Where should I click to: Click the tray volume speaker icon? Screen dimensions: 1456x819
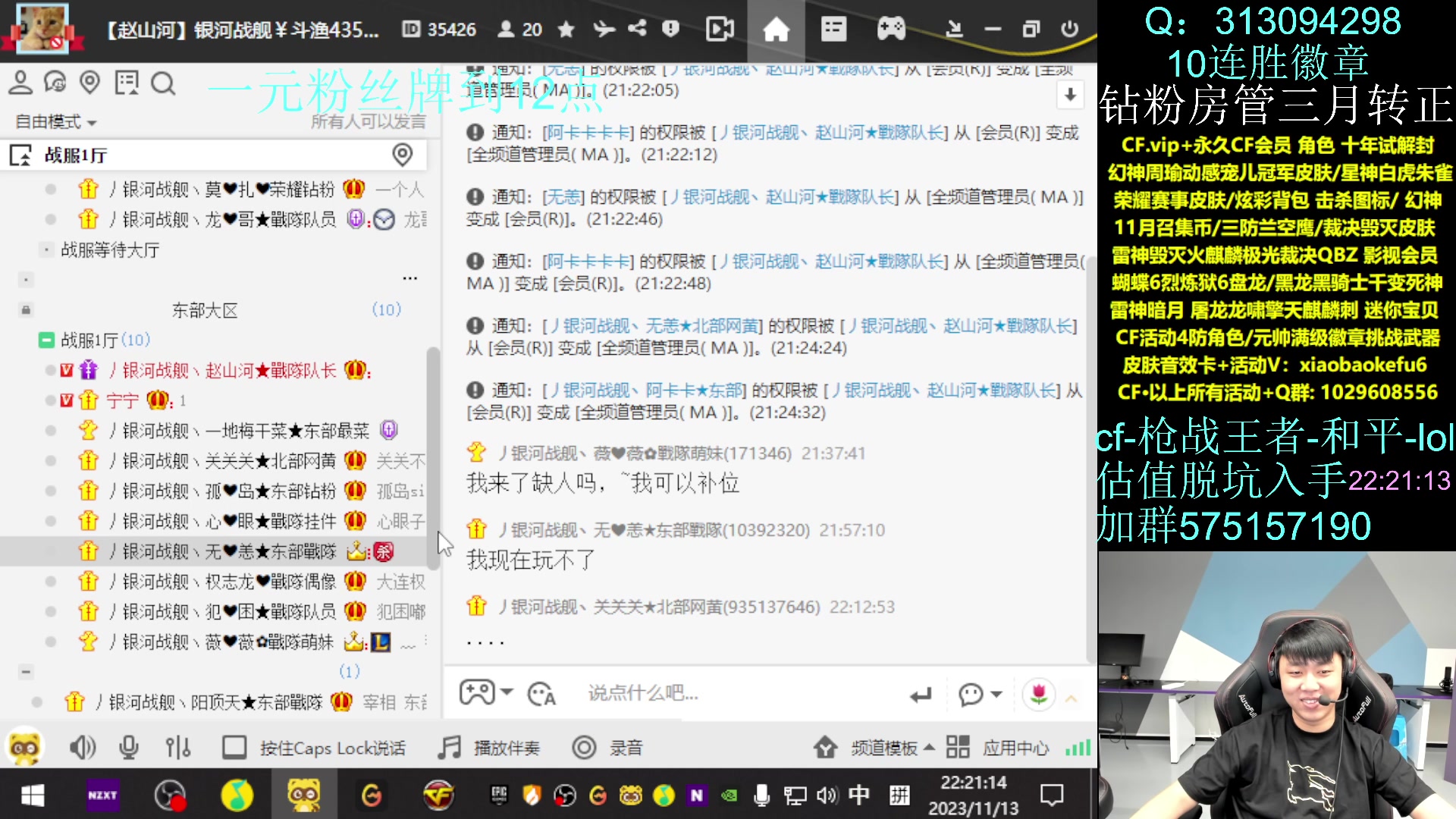[827, 795]
